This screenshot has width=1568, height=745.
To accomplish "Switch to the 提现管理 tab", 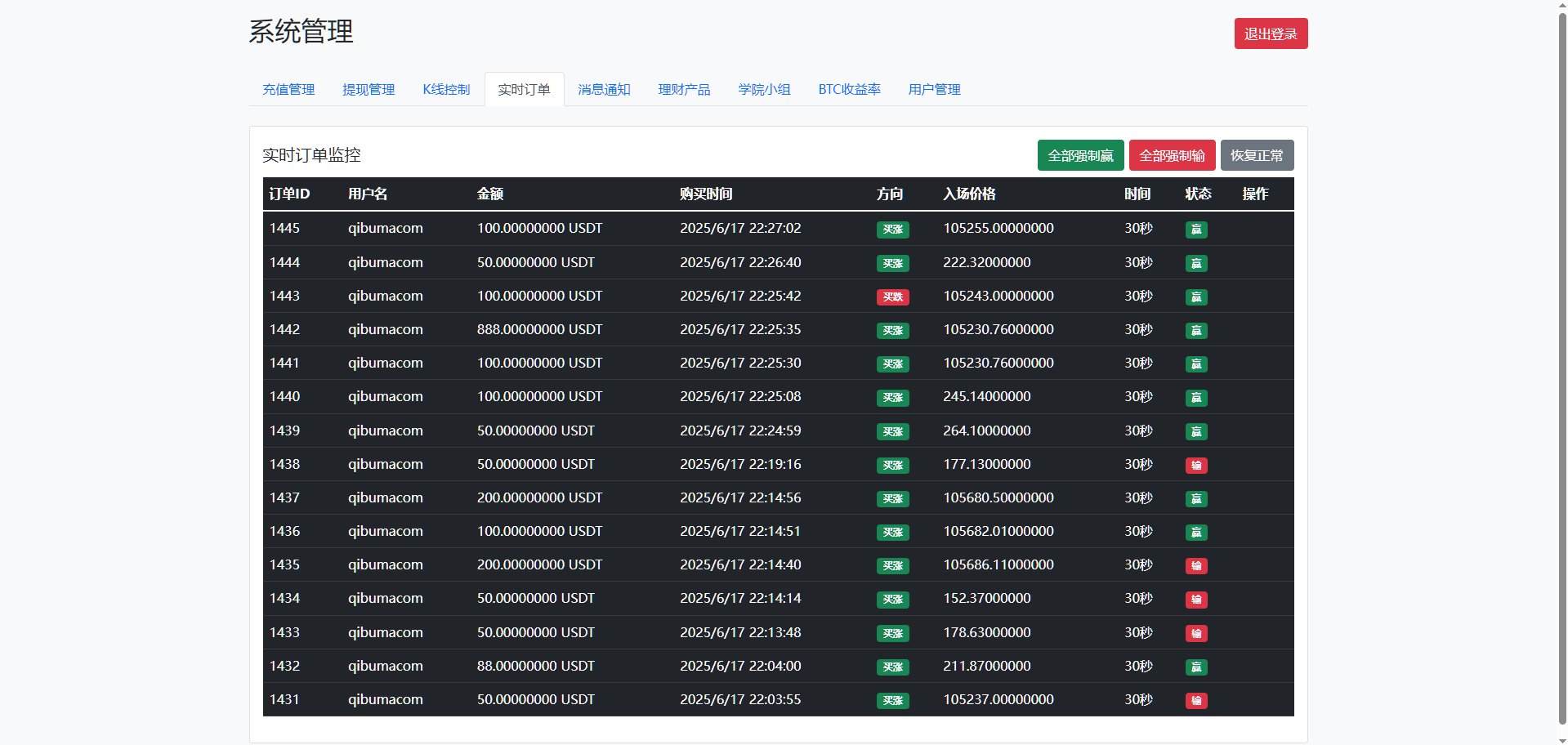I will pos(369,89).
